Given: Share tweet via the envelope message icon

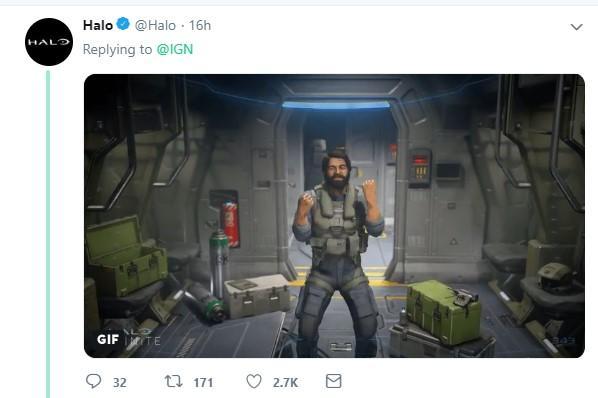Looking at the screenshot, I should [334, 381].
